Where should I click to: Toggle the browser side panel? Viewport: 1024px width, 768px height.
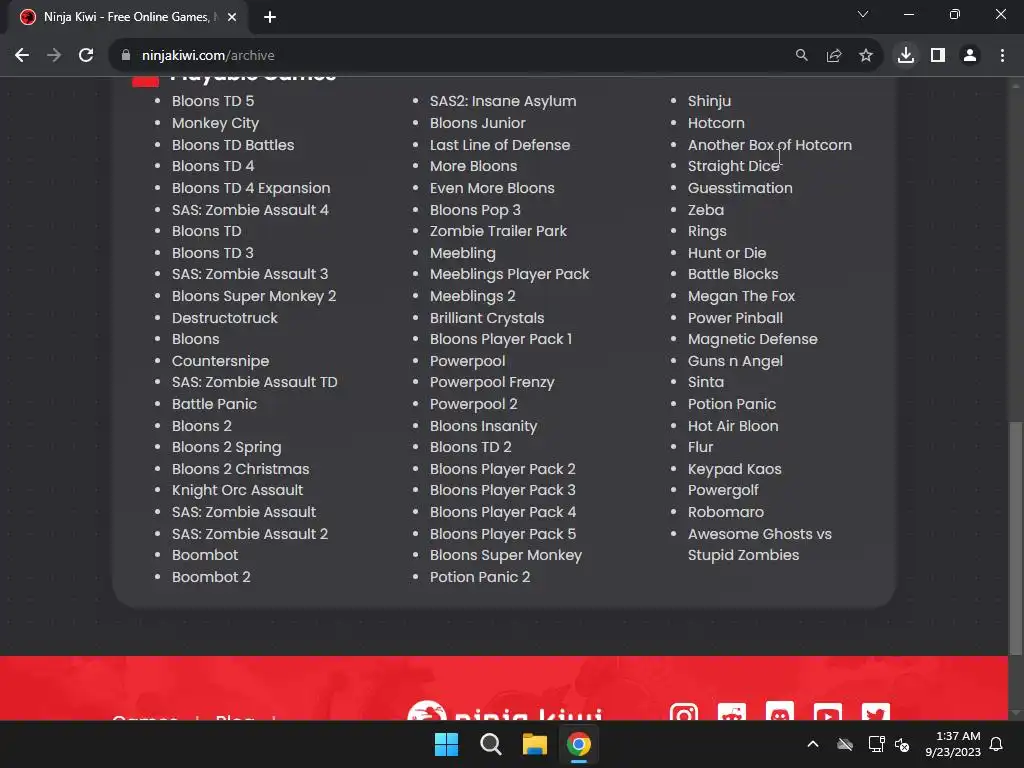(938, 56)
